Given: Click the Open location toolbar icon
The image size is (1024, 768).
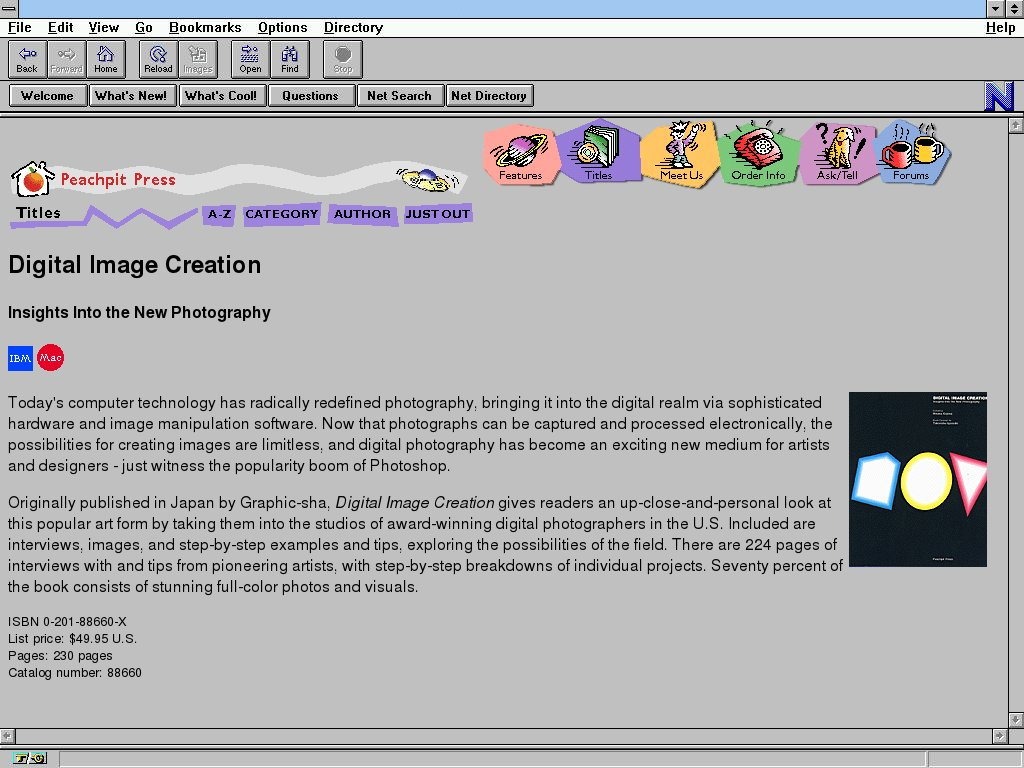Looking at the screenshot, I should click(250, 59).
